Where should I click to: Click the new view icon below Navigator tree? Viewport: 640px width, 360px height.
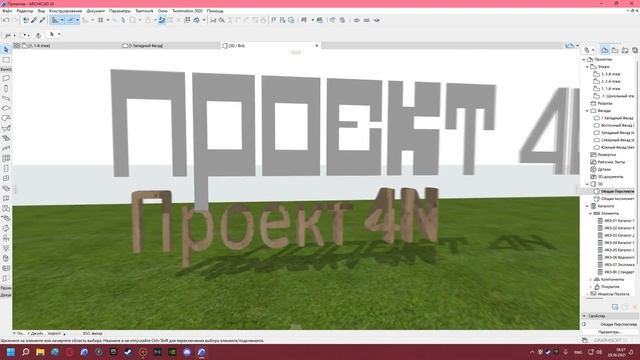pyautogui.click(x=615, y=307)
